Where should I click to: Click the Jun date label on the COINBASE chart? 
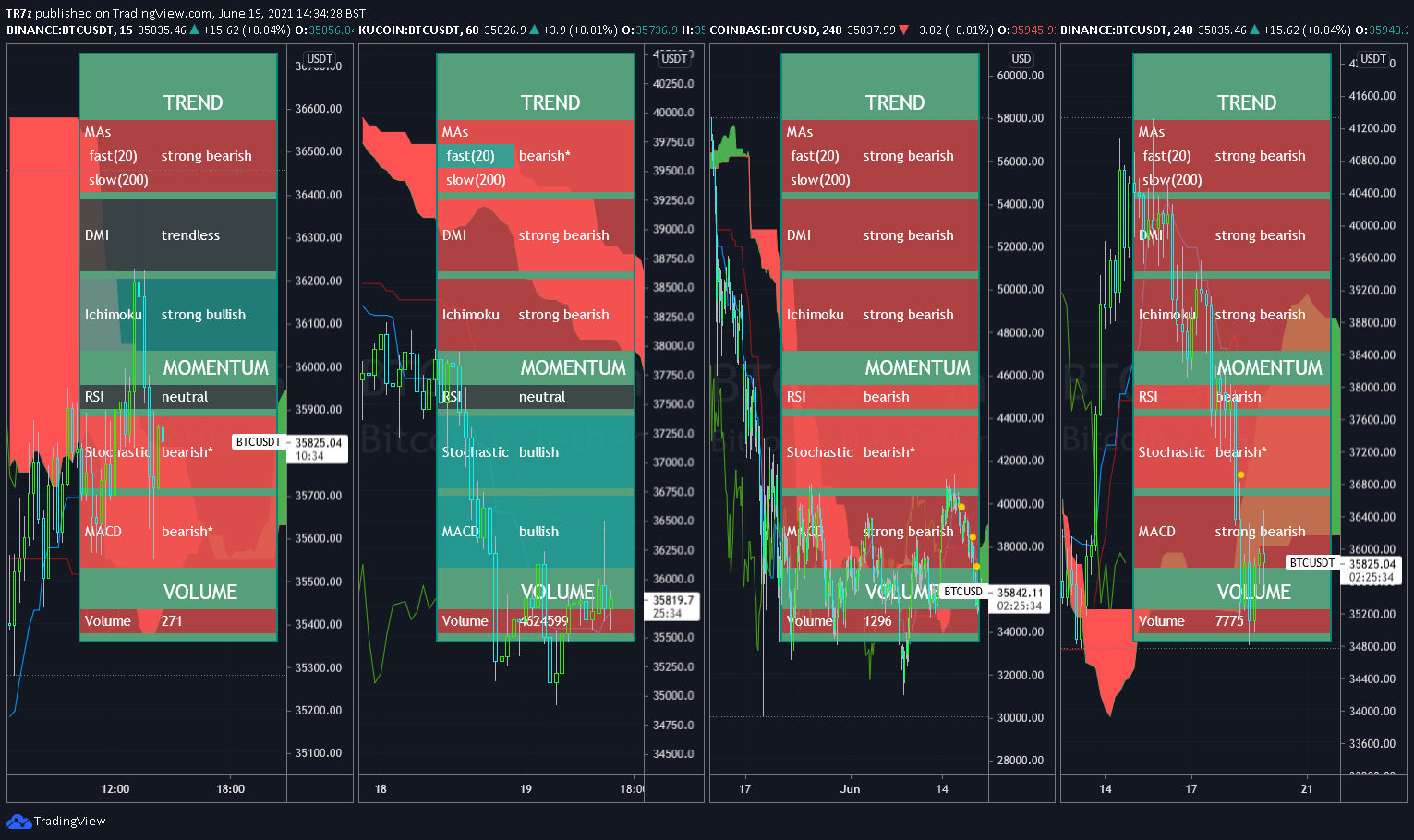pos(851,789)
